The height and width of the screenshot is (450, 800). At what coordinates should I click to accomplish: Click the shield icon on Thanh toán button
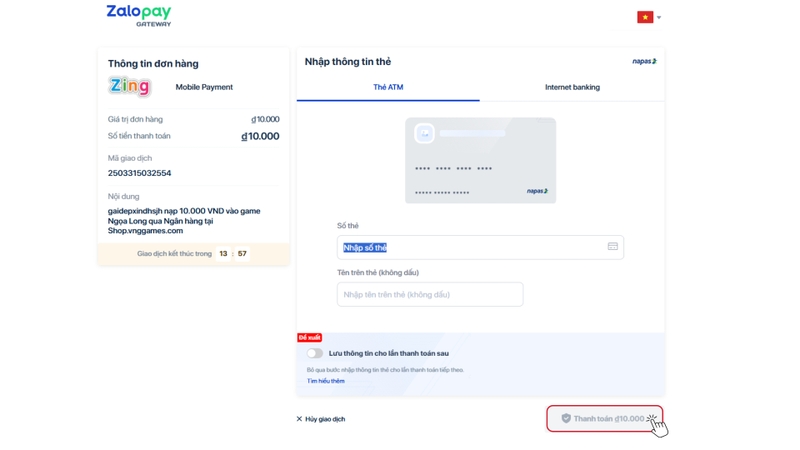(566, 419)
